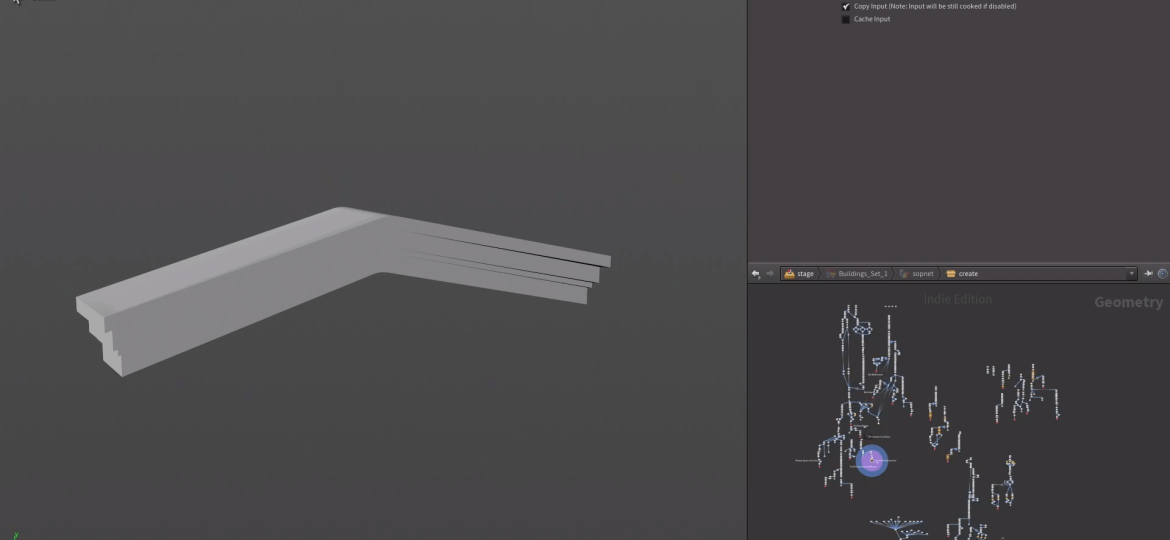Click the forward arrow in network path bar
1170x540 pixels.
[x=769, y=274]
